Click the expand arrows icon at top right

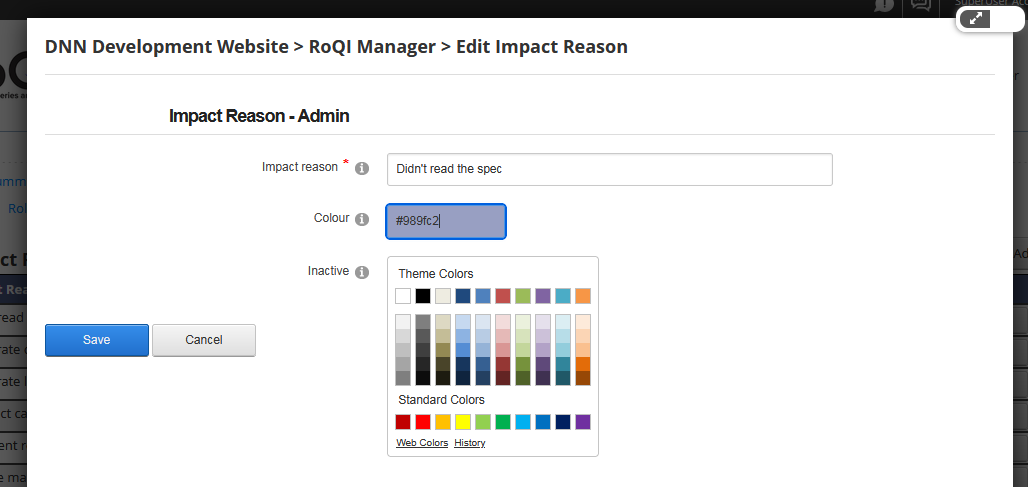tap(975, 19)
